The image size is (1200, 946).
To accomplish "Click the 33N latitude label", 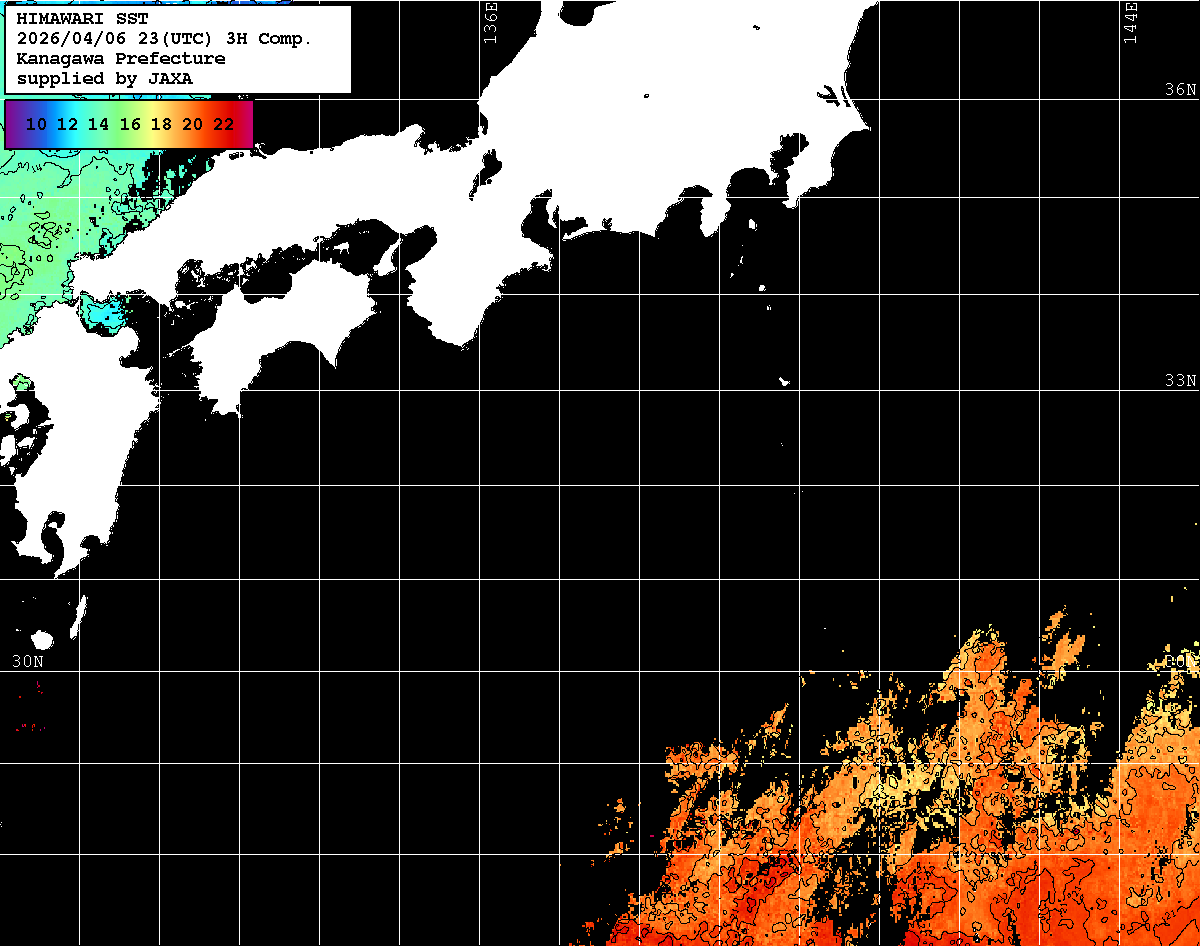I will point(1180,380).
